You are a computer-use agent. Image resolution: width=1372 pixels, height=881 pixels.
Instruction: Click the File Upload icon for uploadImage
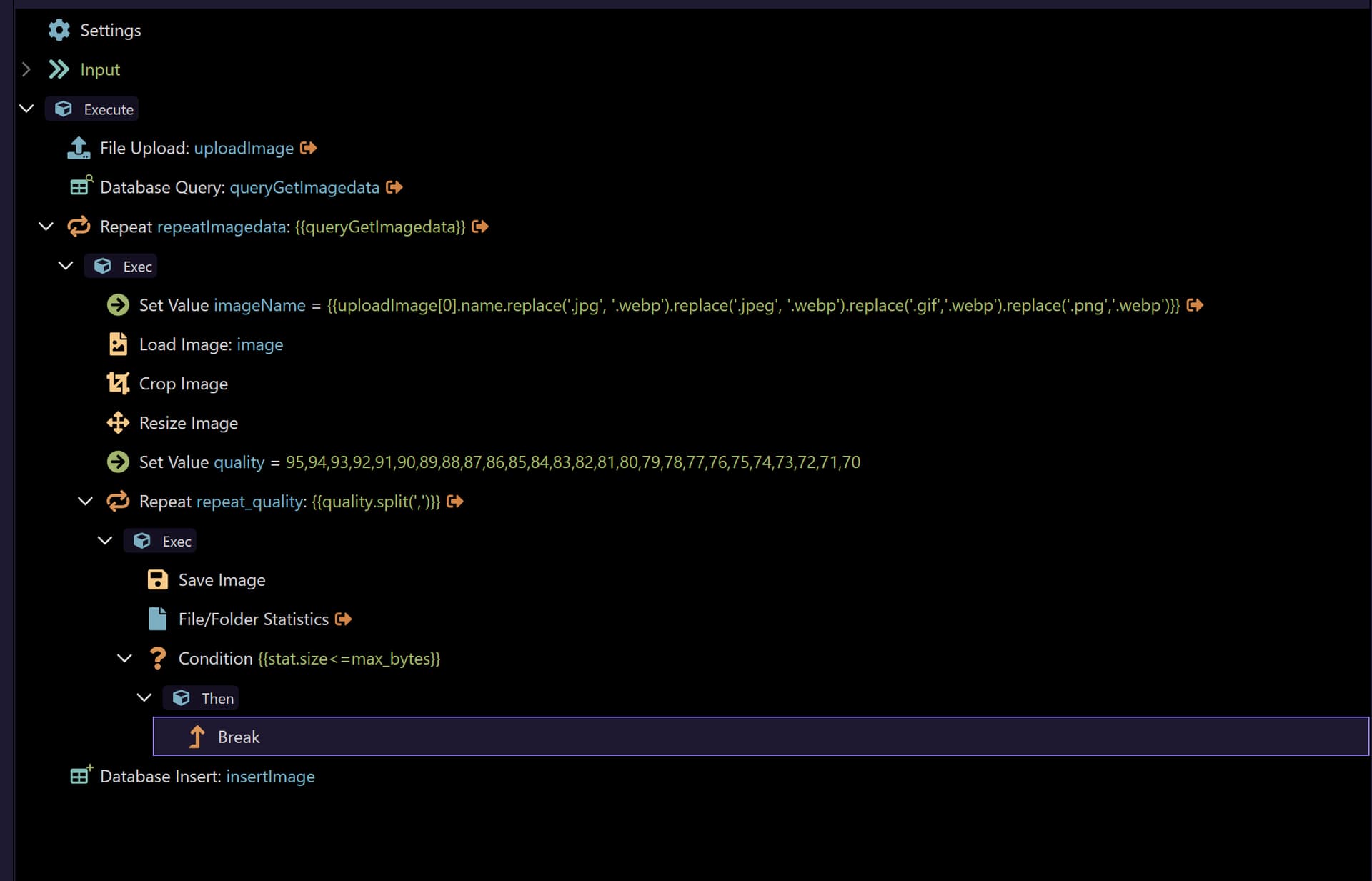(79, 148)
